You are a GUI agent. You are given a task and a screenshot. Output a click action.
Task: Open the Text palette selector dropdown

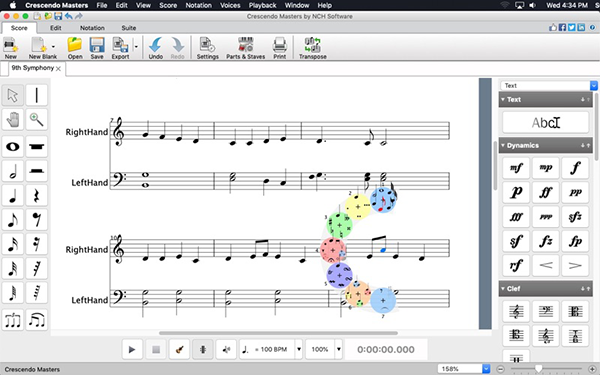click(593, 86)
